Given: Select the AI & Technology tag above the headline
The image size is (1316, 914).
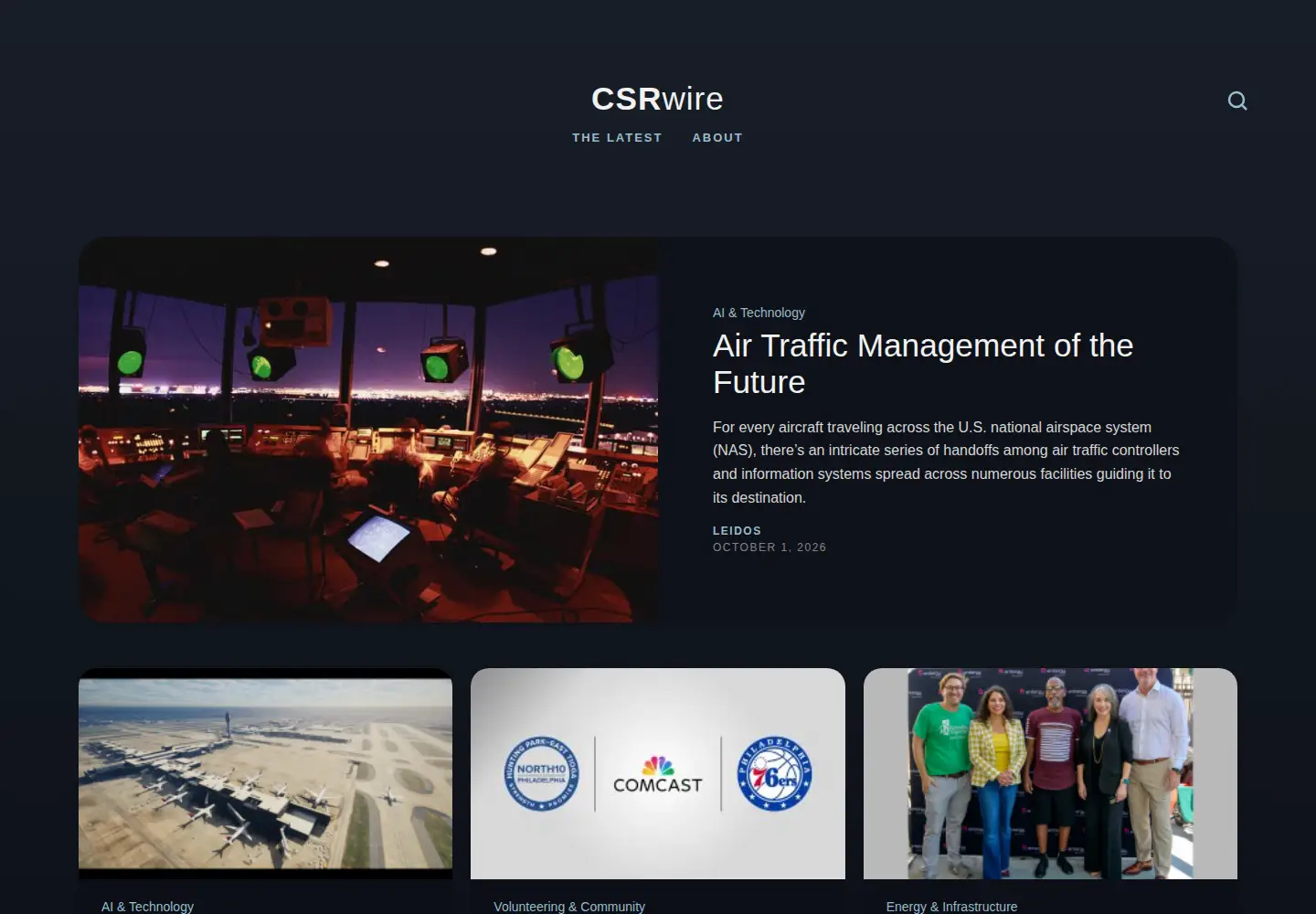Looking at the screenshot, I should [759, 313].
